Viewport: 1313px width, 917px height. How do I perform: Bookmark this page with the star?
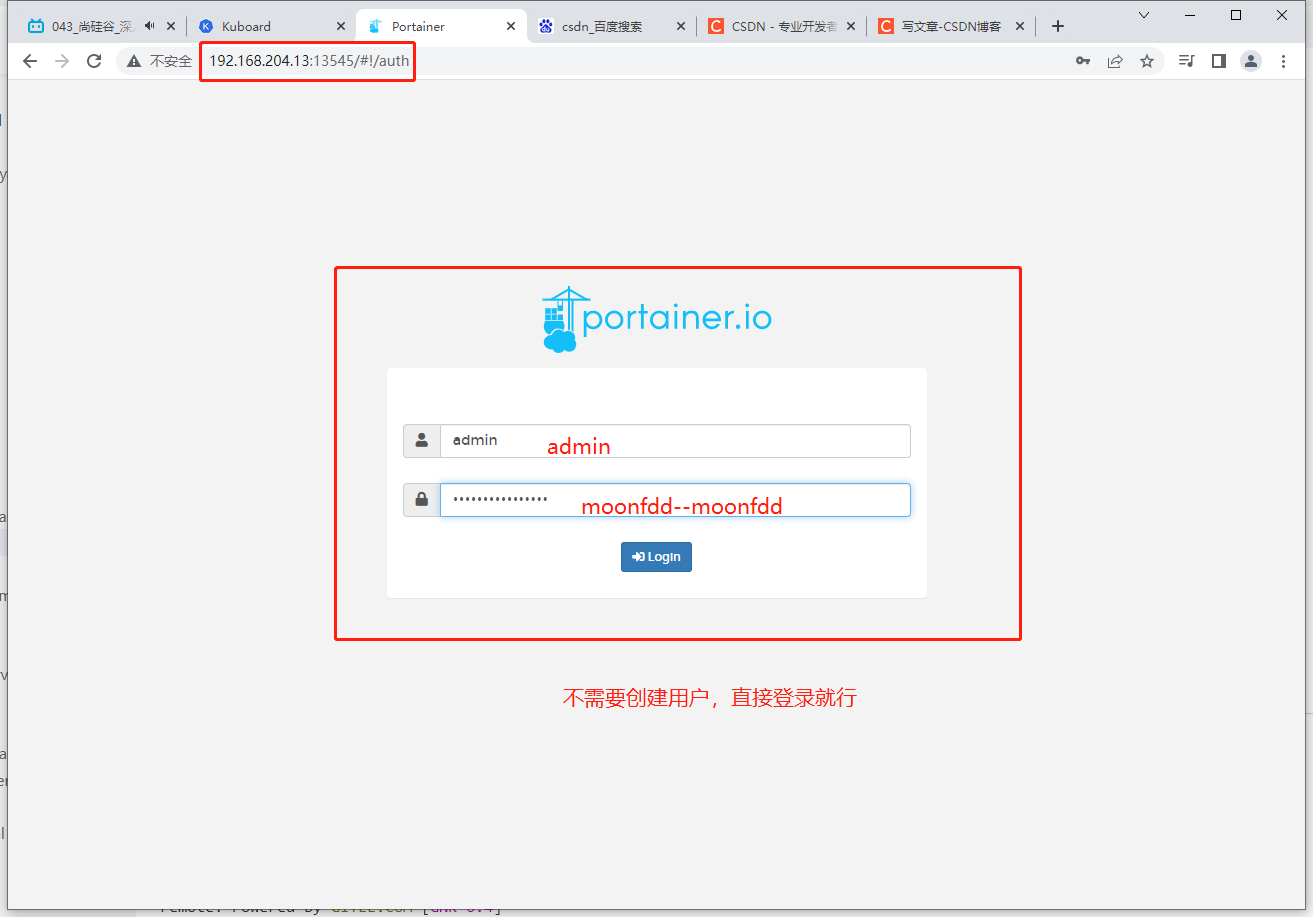pyautogui.click(x=1147, y=61)
